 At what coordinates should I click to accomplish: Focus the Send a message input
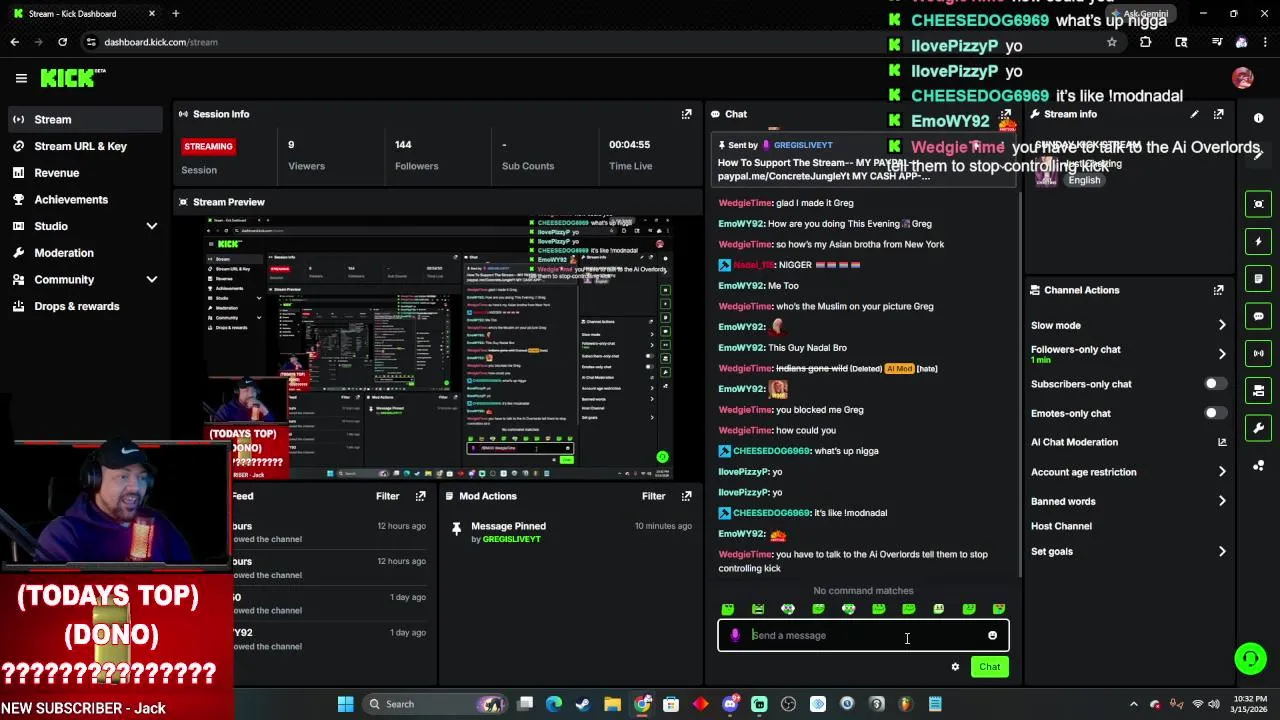click(863, 635)
